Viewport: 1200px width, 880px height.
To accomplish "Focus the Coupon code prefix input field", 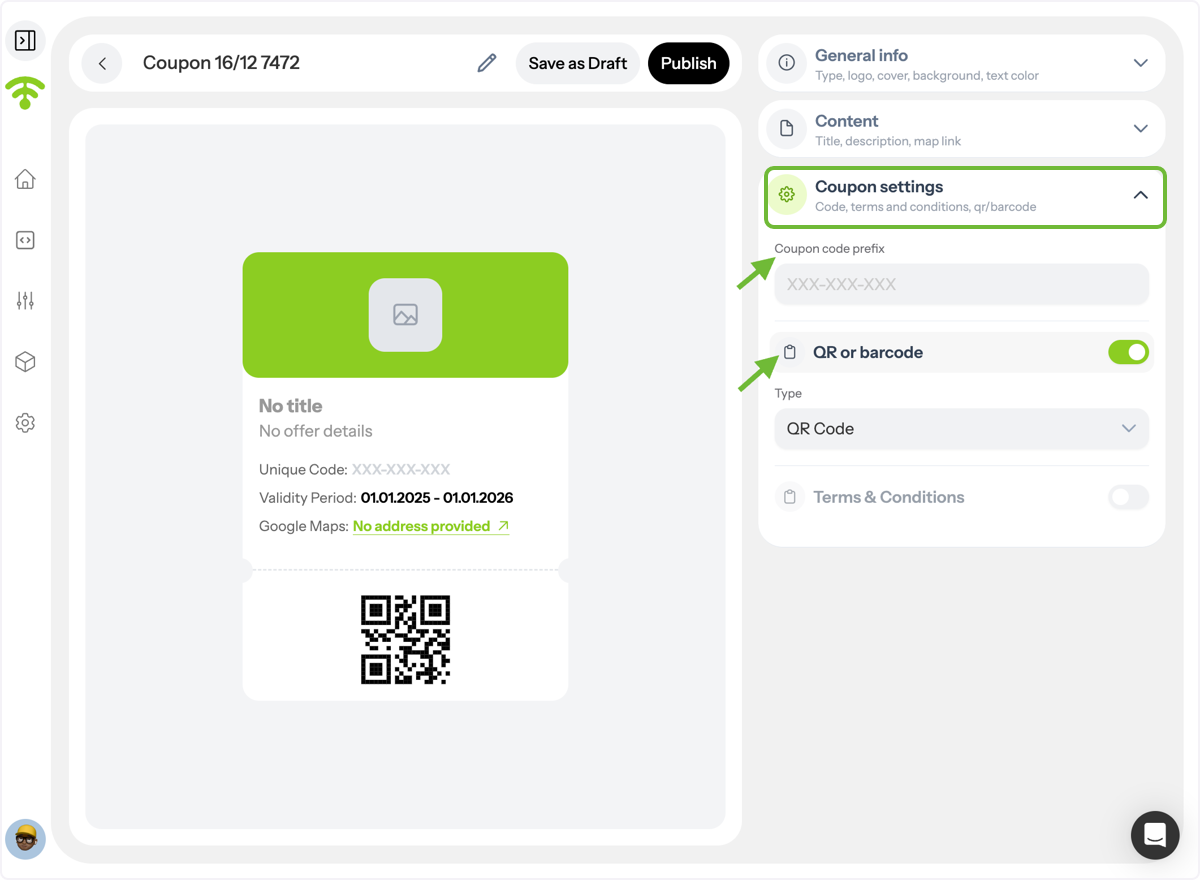I will pos(961,284).
